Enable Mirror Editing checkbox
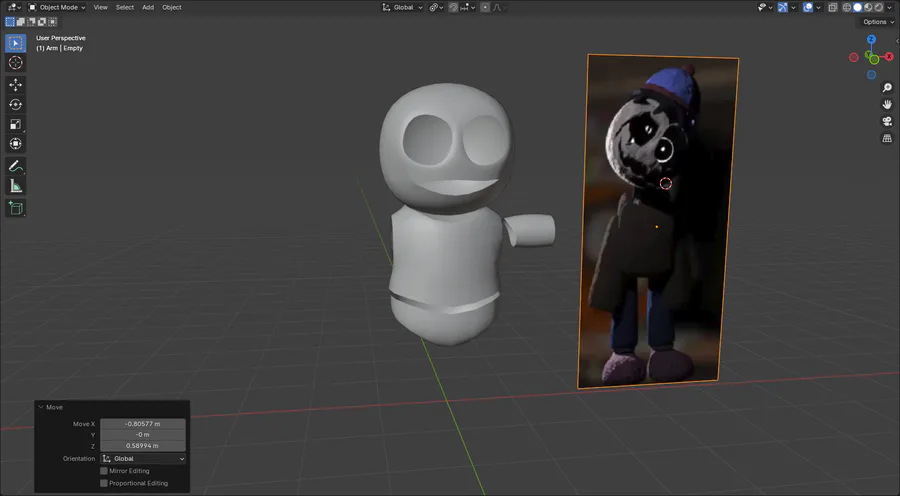The image size is (900, 496). (104, 471)
